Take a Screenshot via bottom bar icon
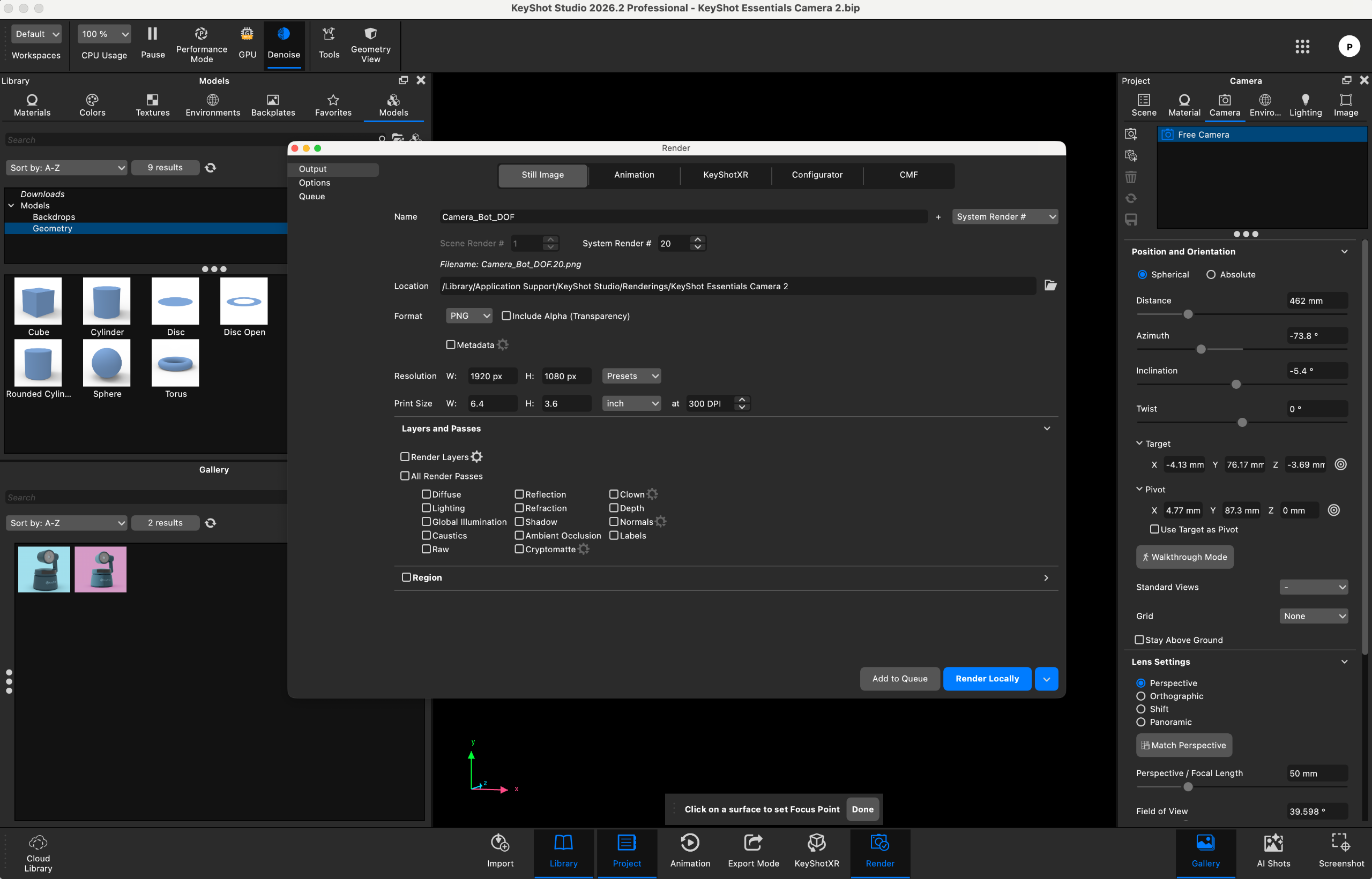The width and height of the screenshot is (1372, 879). click(x=1340, y=851)
